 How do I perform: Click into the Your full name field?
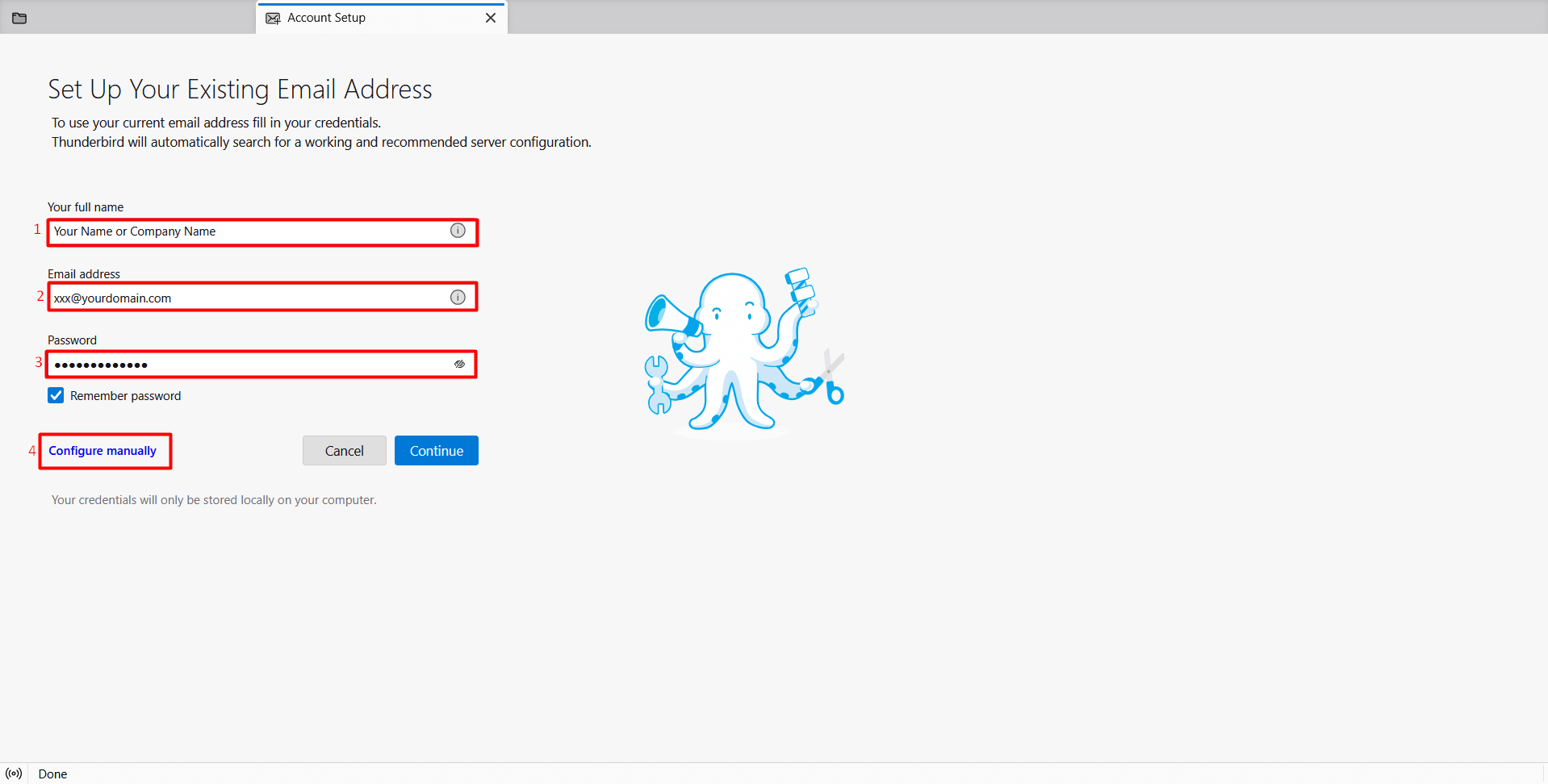(262, 231)
